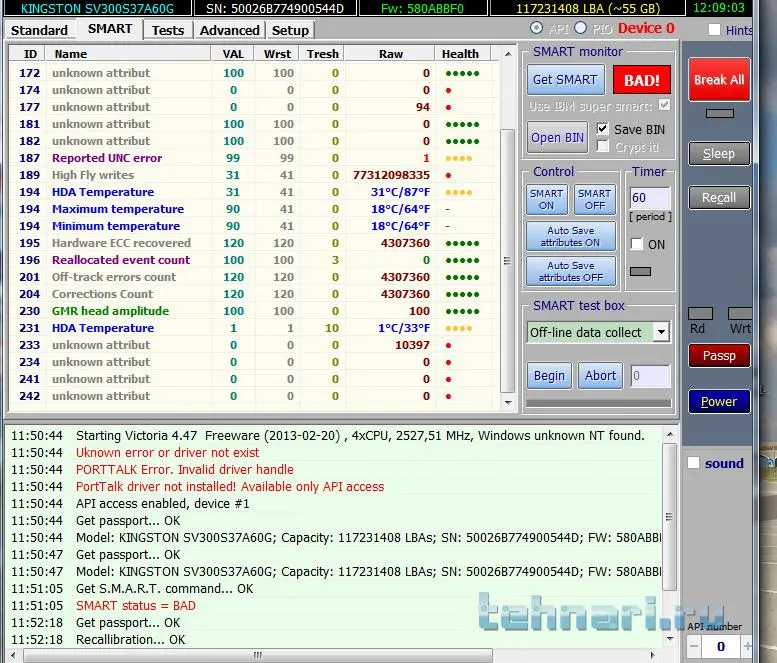The width and height of the screenshot is (777, 663).
Task: Click the Sleep button
Action: click(719, 154)
